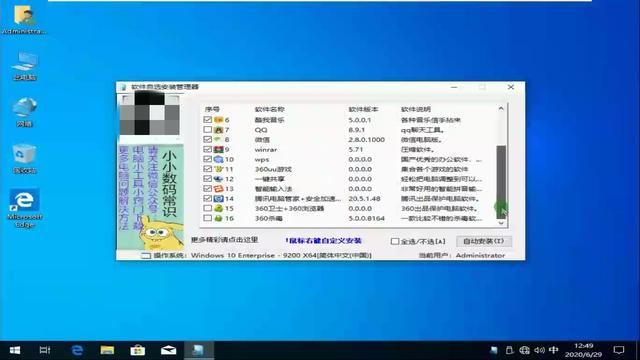Screen dimensions: 640x360
Task: Click the Tencent shield icon in row 14
Action: coord(219,198)
